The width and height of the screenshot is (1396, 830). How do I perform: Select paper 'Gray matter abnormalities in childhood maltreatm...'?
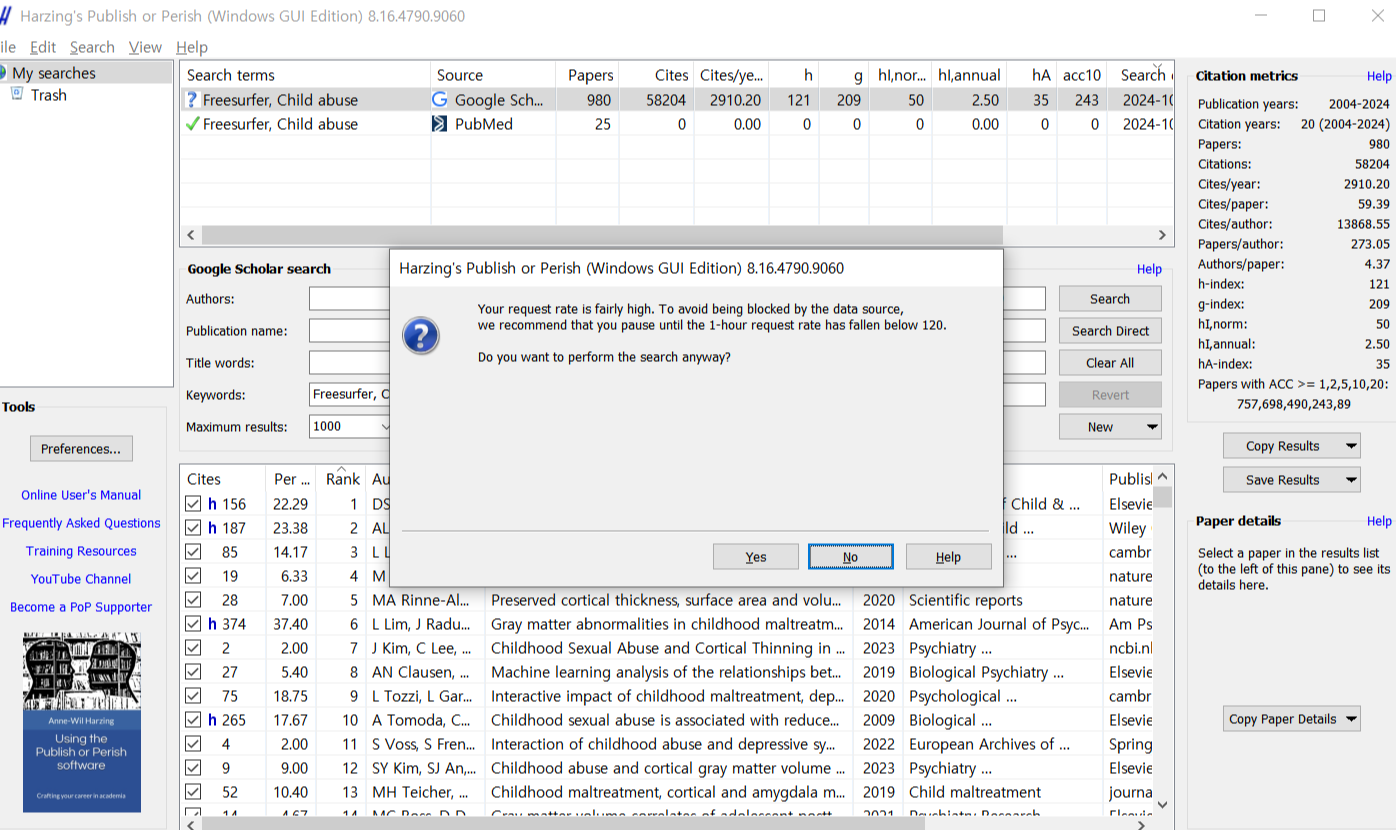click(668, 624)
